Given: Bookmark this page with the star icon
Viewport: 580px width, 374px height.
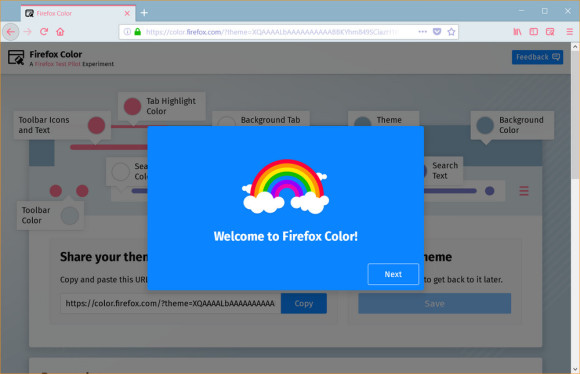Looking at the screenshot, I should pyautogui.click(x=451, y=32).
